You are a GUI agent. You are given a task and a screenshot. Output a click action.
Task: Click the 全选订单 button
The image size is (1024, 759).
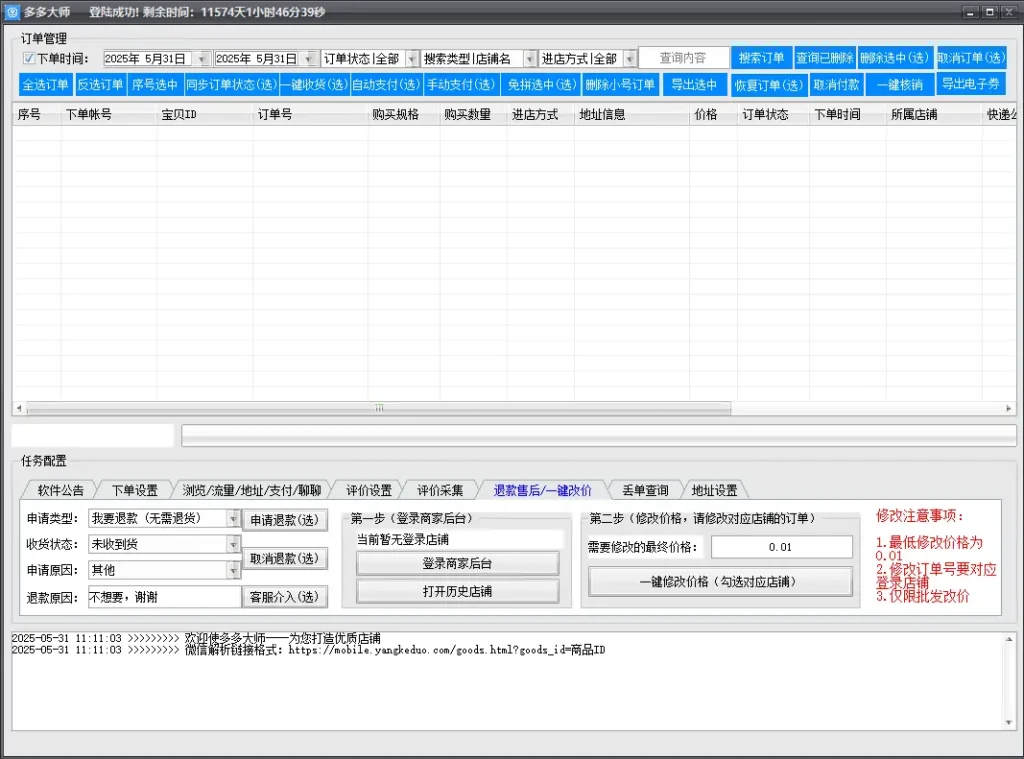coord(46,85)
